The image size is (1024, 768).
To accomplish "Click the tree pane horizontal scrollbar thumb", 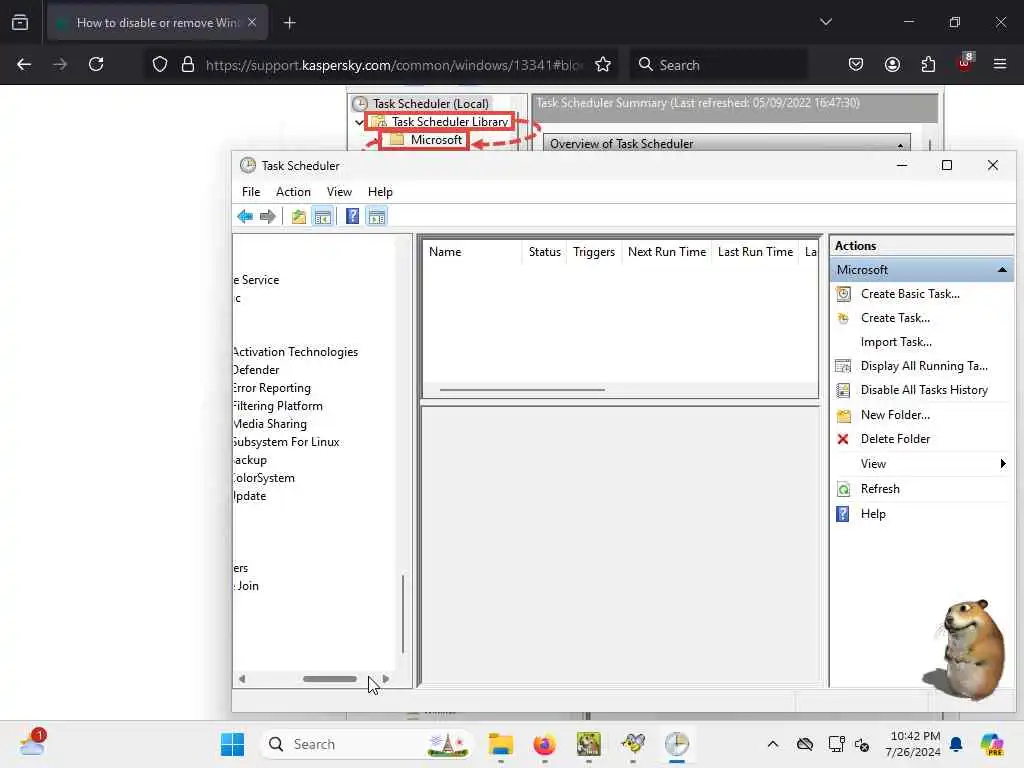I will pyautogui.click(x=330, y=679).
